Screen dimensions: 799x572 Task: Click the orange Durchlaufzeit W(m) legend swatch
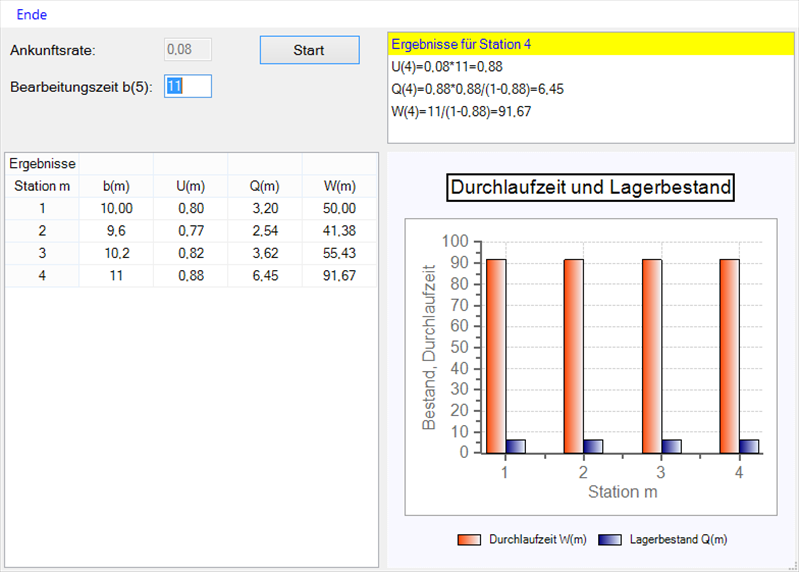469,540
